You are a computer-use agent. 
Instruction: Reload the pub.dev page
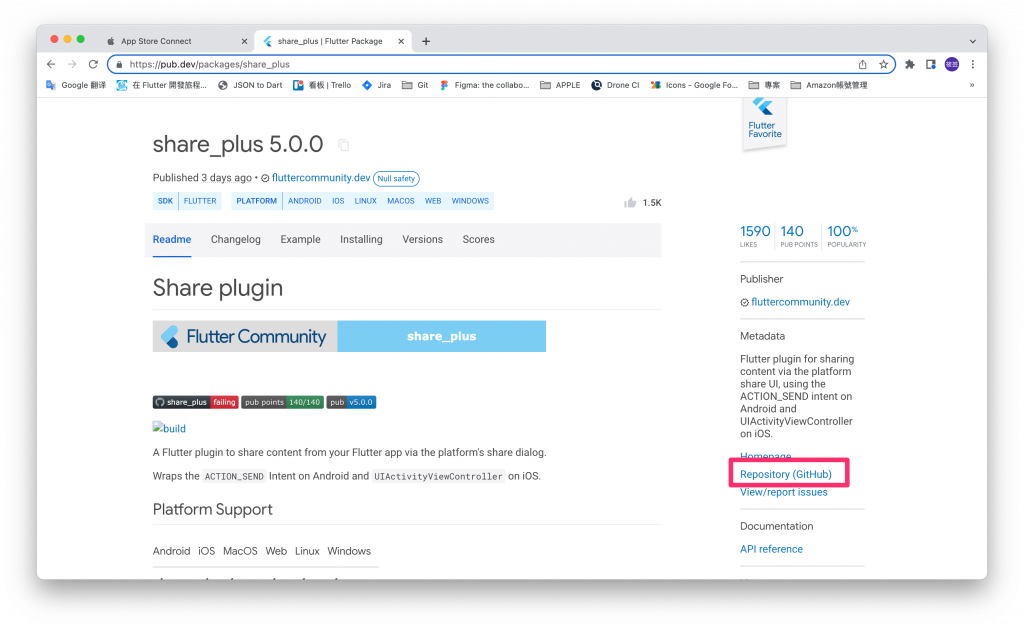click(x=93, y=64)
